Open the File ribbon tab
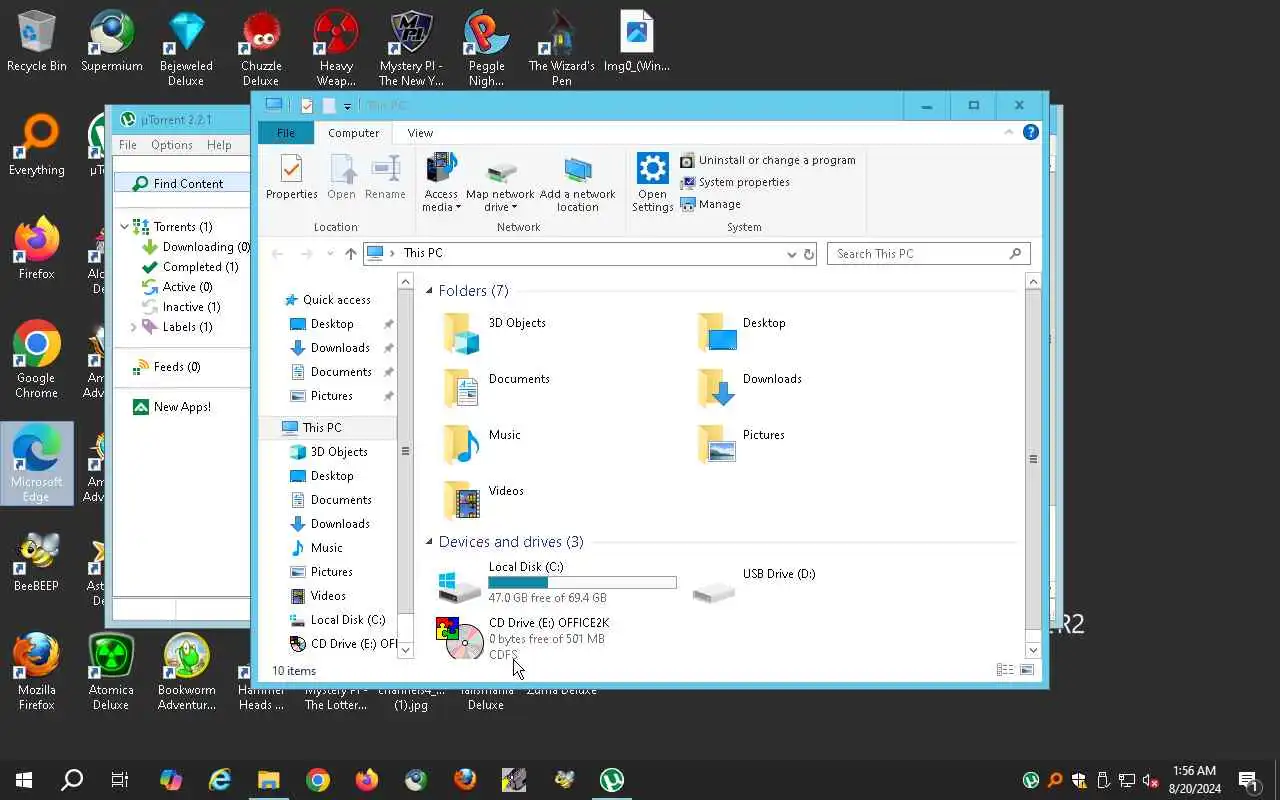Viewport: 1280px width, 800px height. [x=286, y=133]
